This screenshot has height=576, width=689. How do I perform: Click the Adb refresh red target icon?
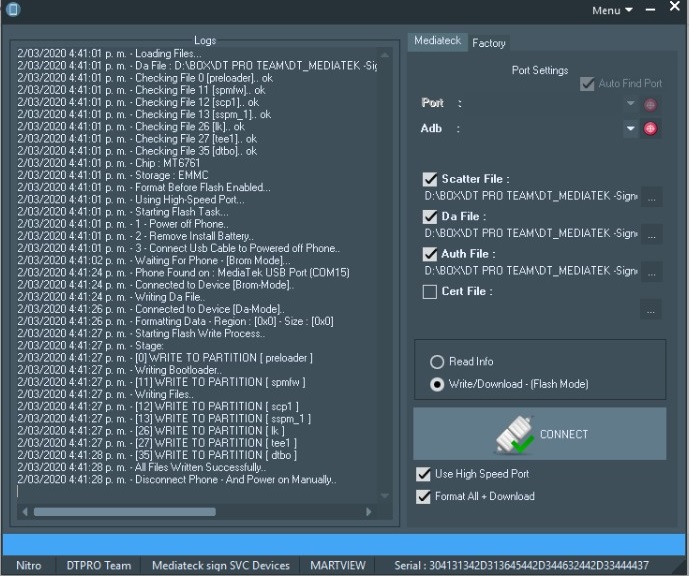(651, 128)
